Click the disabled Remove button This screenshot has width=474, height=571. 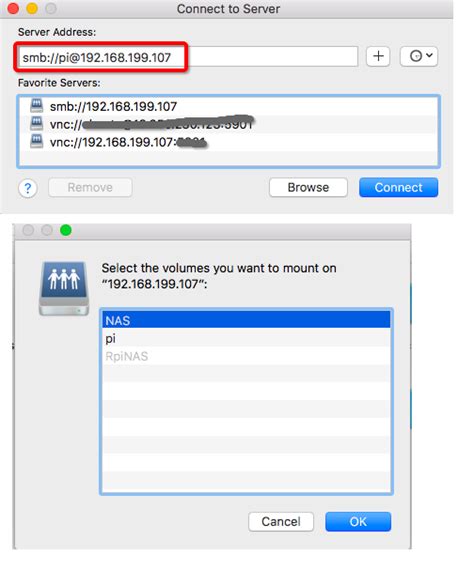[90, 188]
